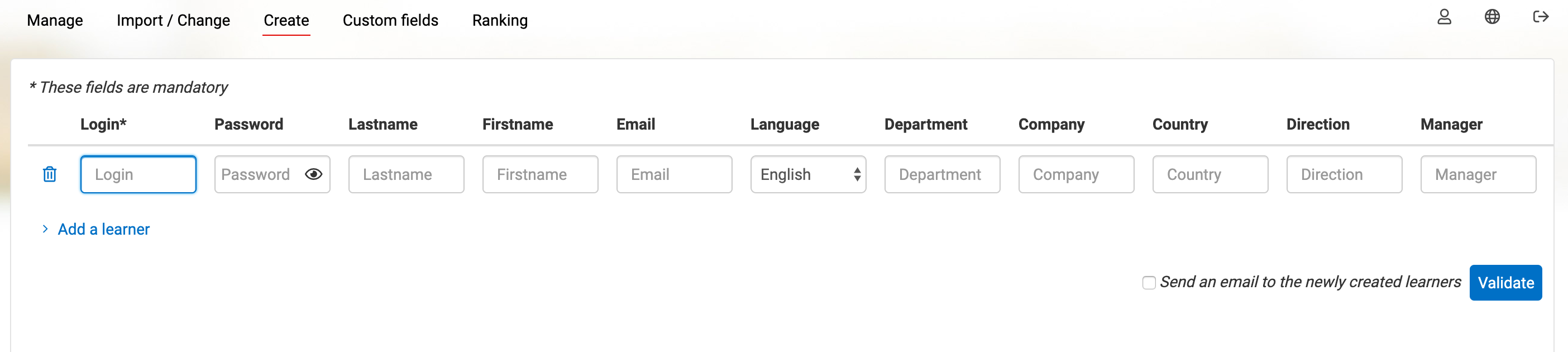1568x352 pixels.
Task: Go to the Custom fields tab
Action: click(x=390, y=20)
